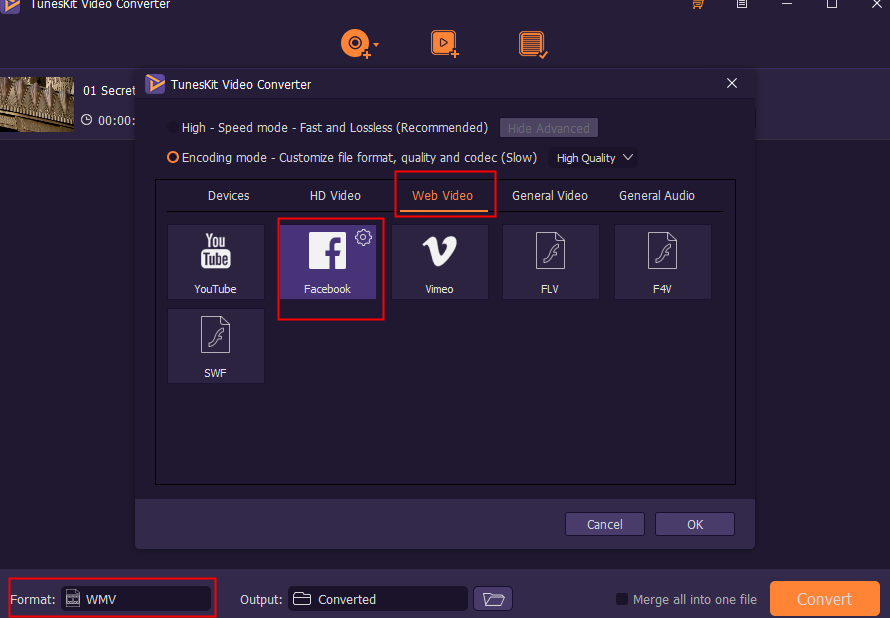
Task: Open the High Quality dropdown
Action: point(593,158)
